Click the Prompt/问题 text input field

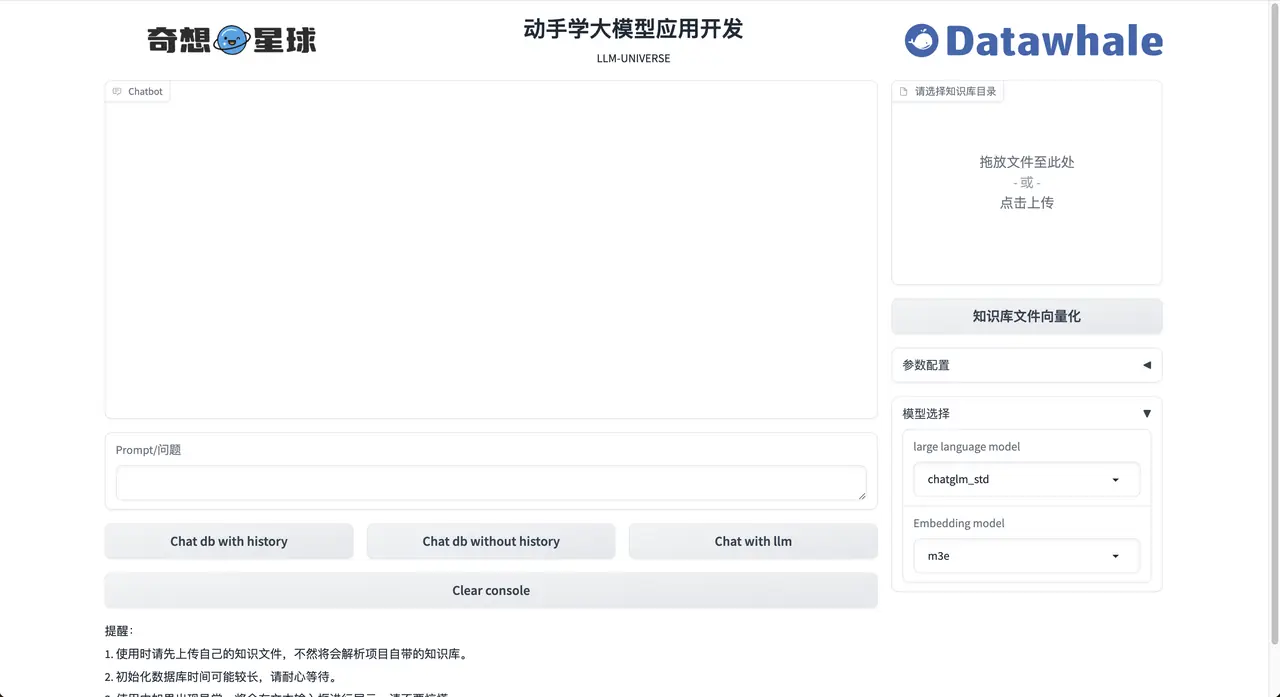[x=491, y=482]
